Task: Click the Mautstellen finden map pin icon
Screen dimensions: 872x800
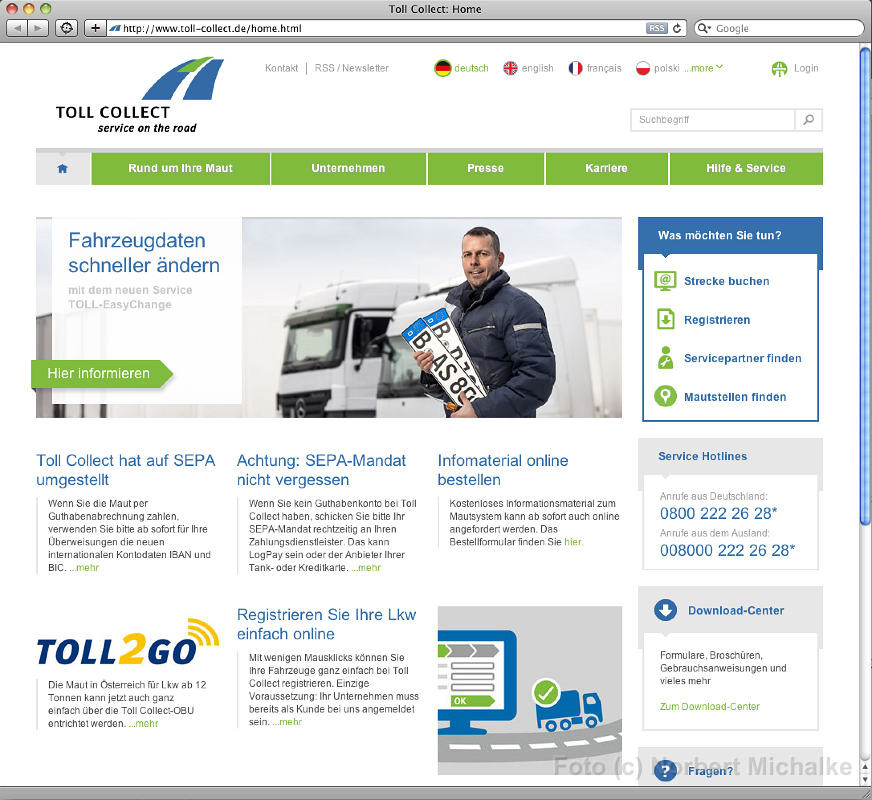Action: (665, 397)
